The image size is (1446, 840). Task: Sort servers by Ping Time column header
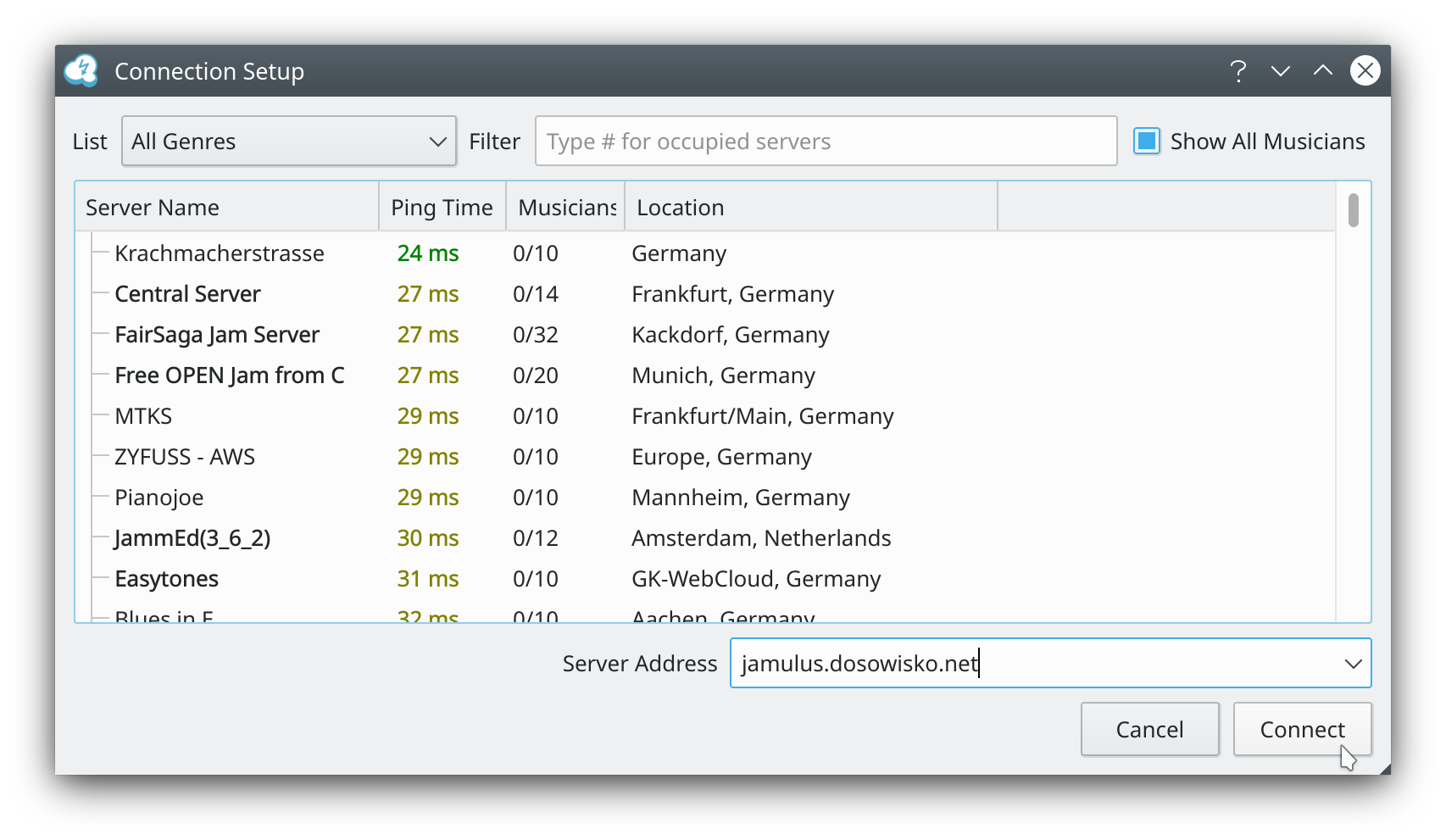[x=442, y=208]
